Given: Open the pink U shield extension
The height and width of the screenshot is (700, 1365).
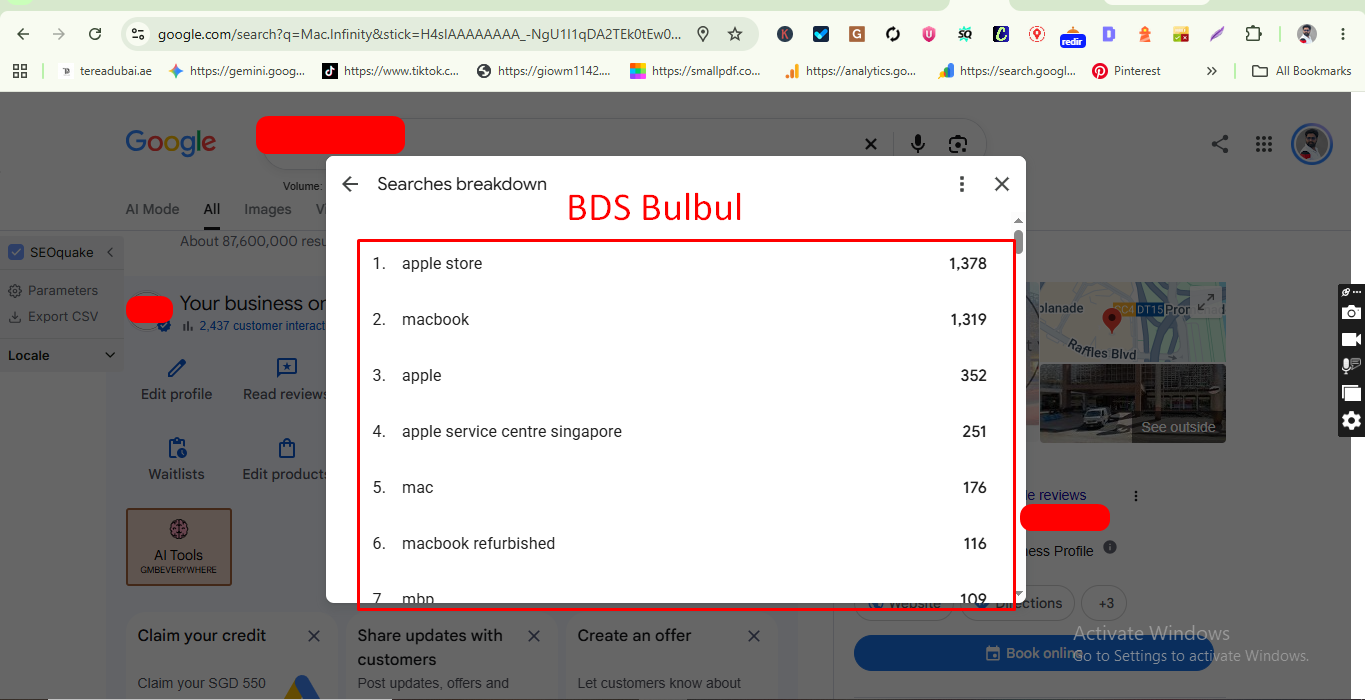Looking at the screenshot, I should pos(929,34).
